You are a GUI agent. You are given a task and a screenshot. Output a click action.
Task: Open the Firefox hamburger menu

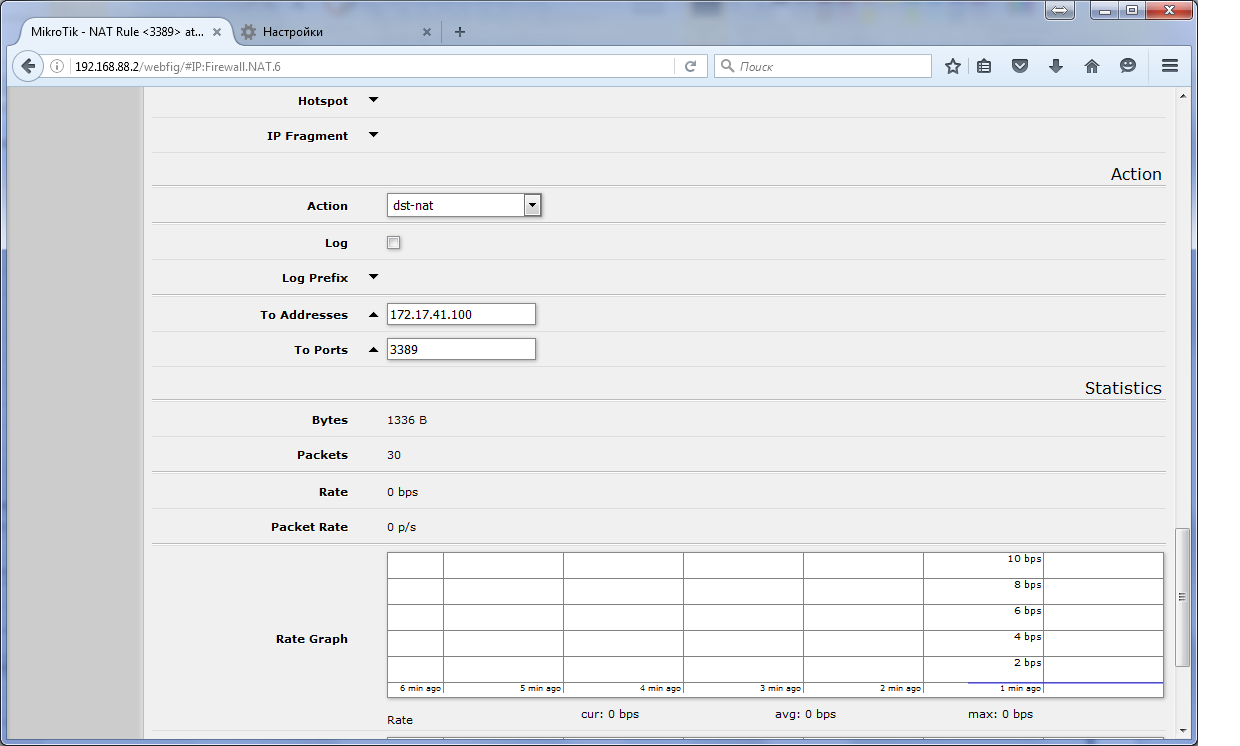pyautogui.click(x=1169, y=66)
